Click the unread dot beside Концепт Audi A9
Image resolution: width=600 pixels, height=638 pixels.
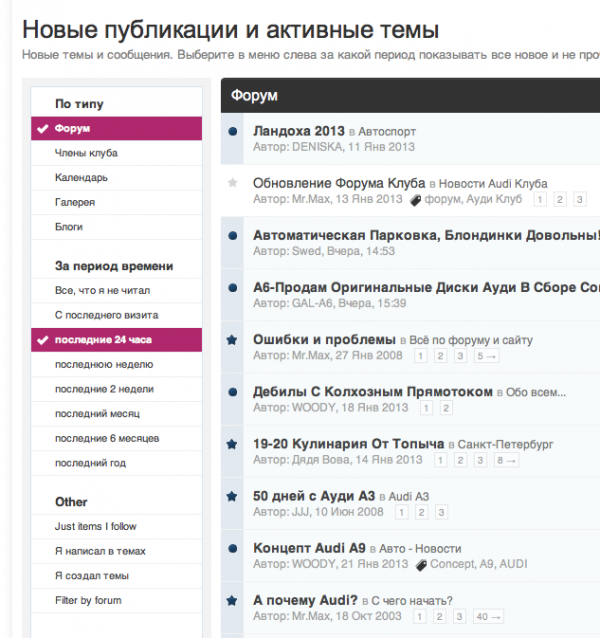point(233,548)
